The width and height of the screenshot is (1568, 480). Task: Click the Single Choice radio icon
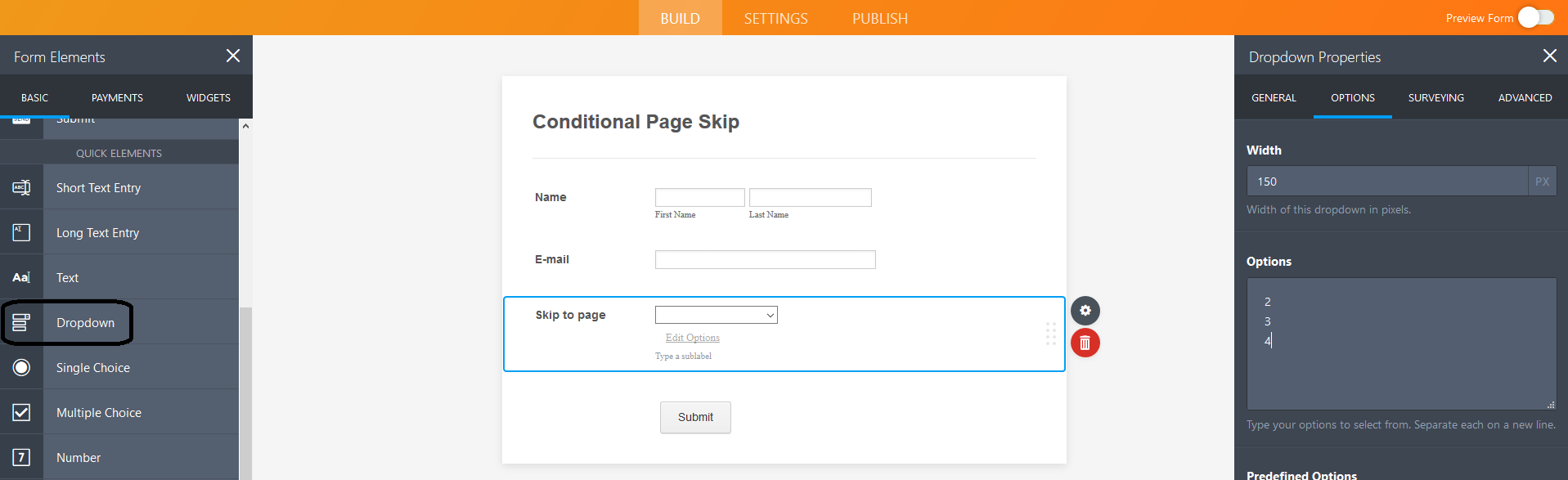(21, 368)
